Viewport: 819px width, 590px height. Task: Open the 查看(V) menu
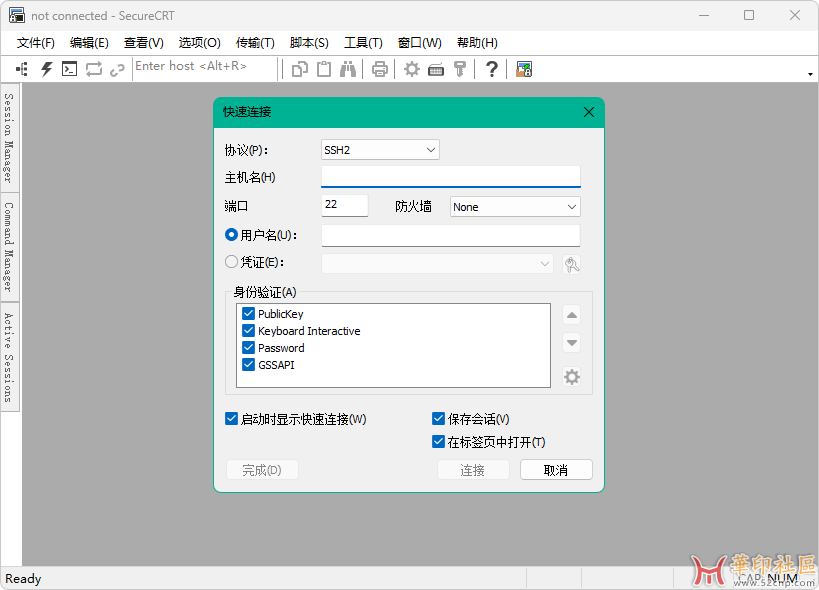pos(144,43)
